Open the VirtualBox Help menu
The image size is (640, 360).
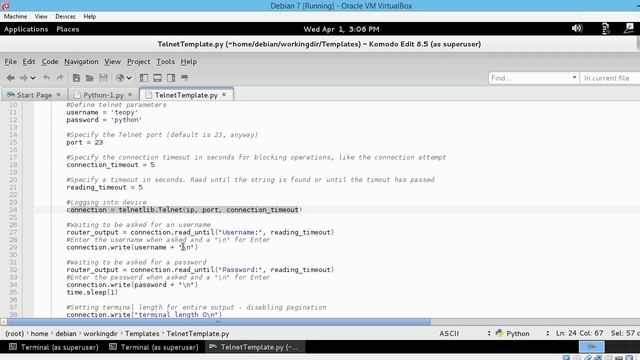[x=89, y=17]
